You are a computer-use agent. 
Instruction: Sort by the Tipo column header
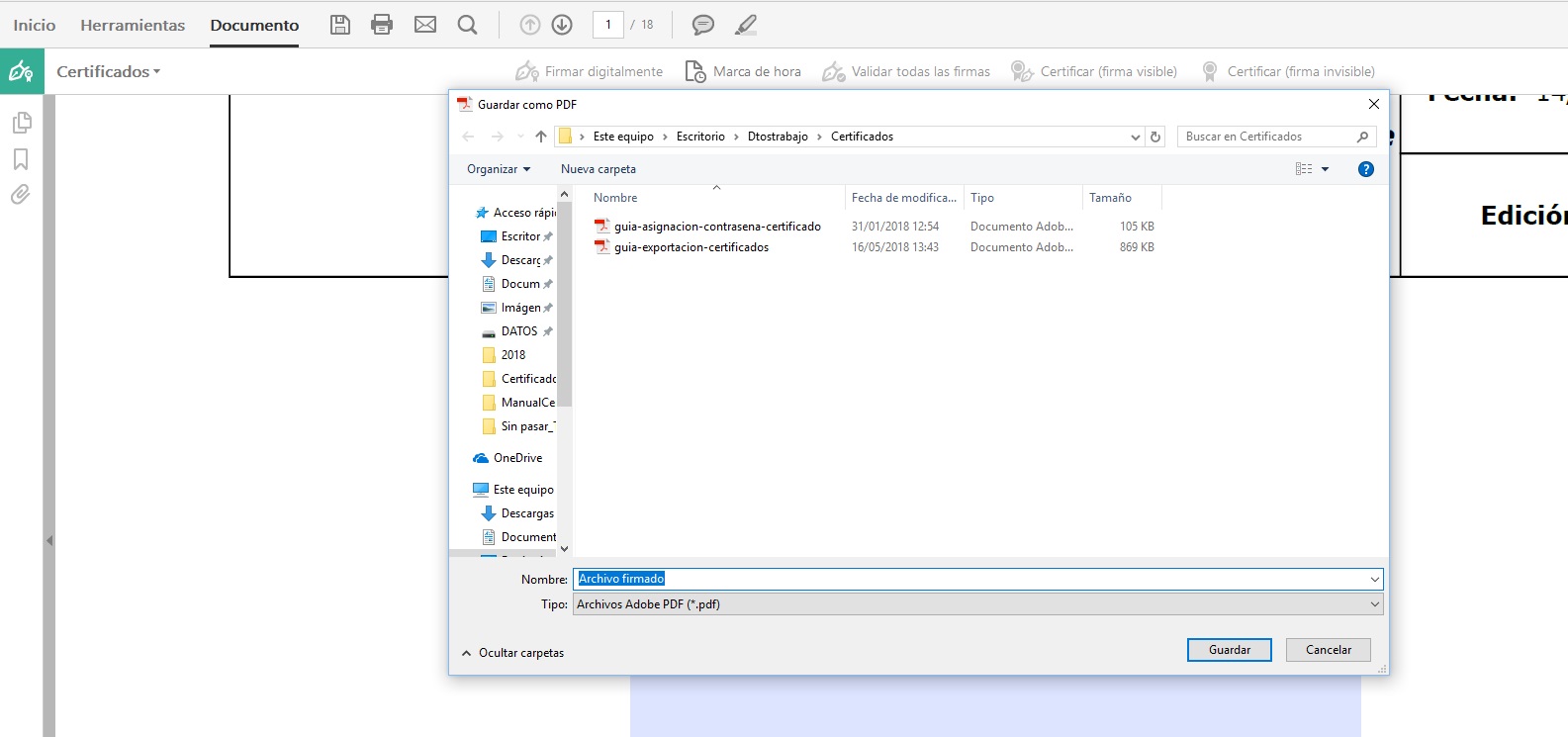coord(1023,198)
